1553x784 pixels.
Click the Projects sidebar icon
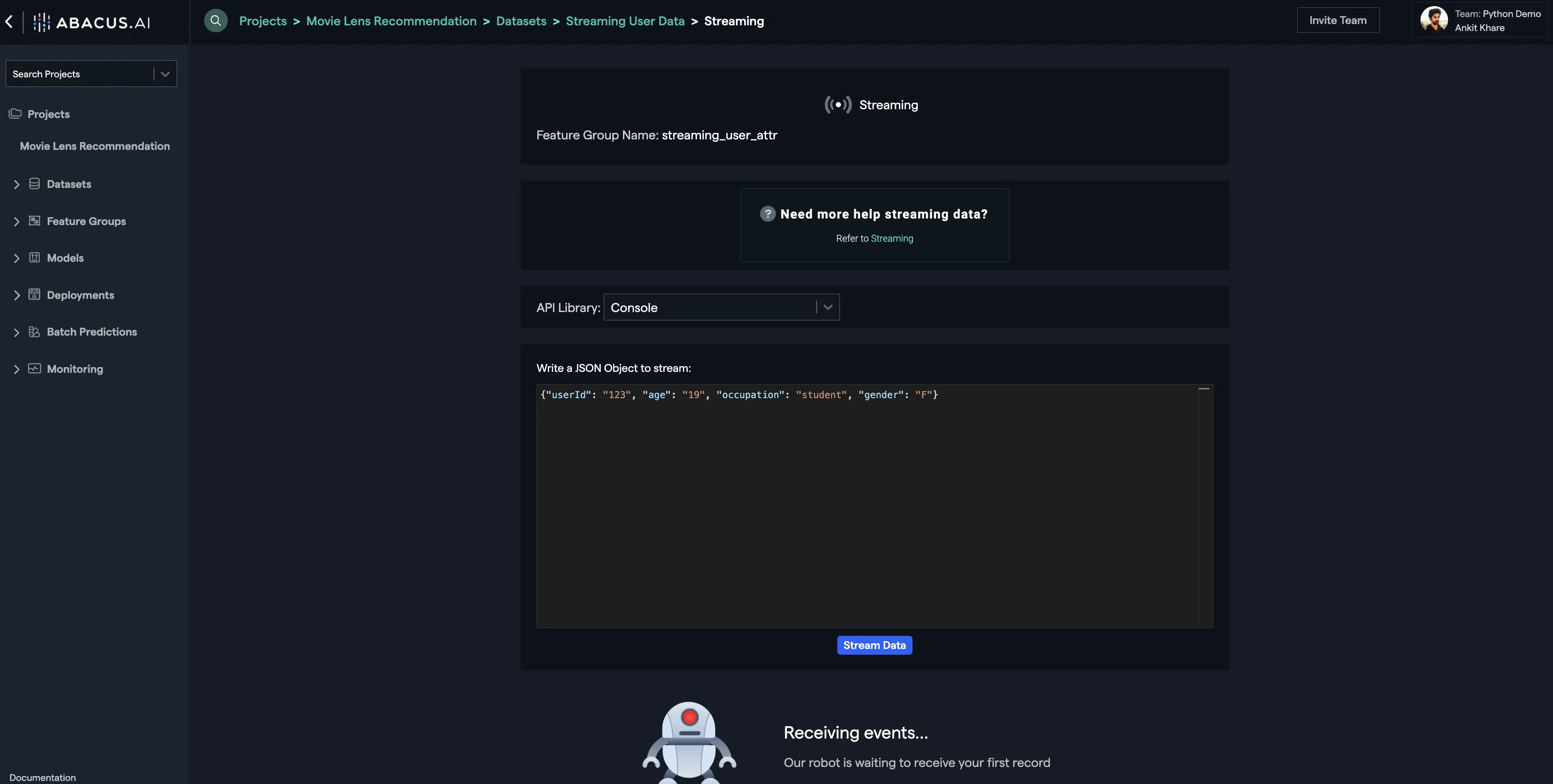tap(15, 113)
